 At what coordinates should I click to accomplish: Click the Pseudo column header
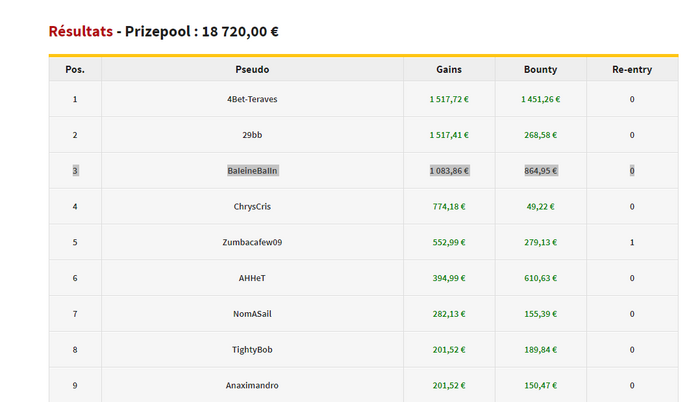(x=252, y=69)
